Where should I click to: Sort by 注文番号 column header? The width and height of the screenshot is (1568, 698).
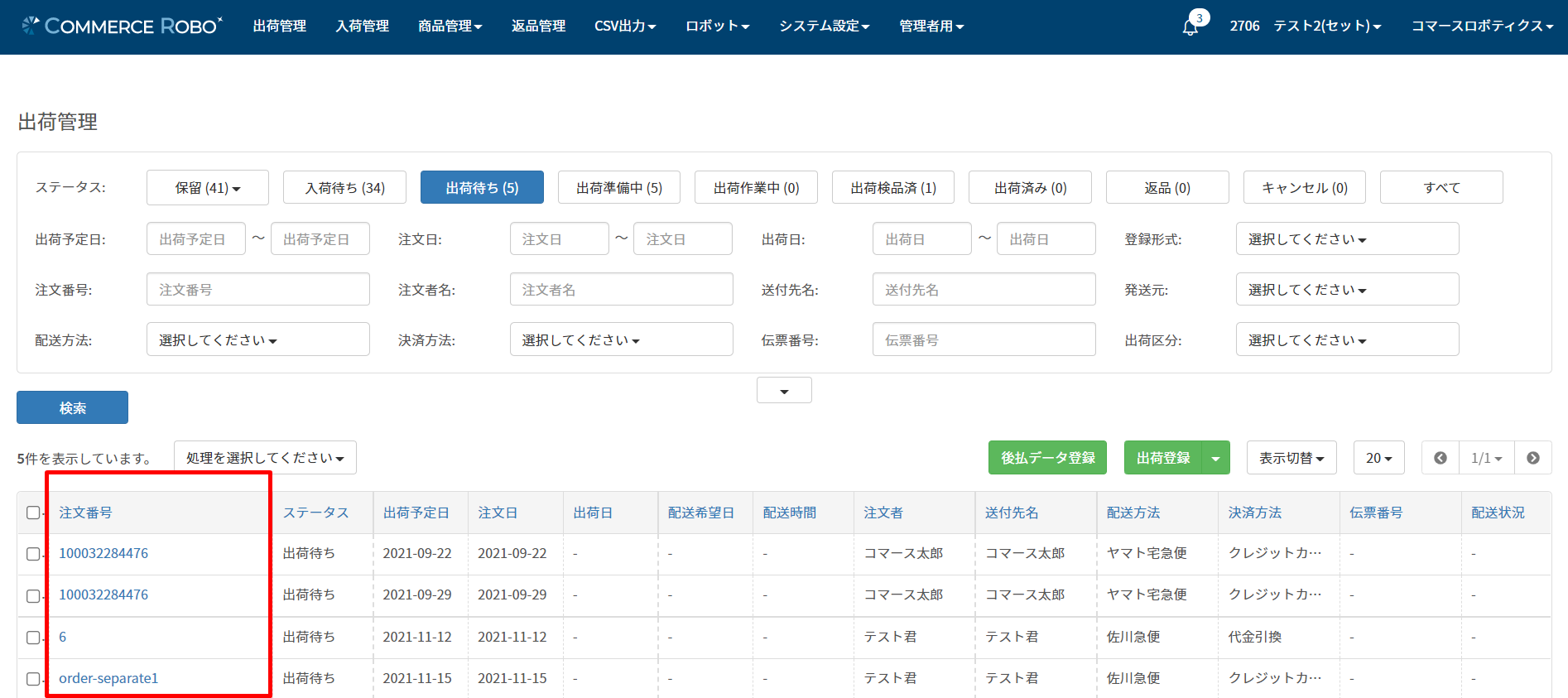pyautogui.click(x=85, y=513)
